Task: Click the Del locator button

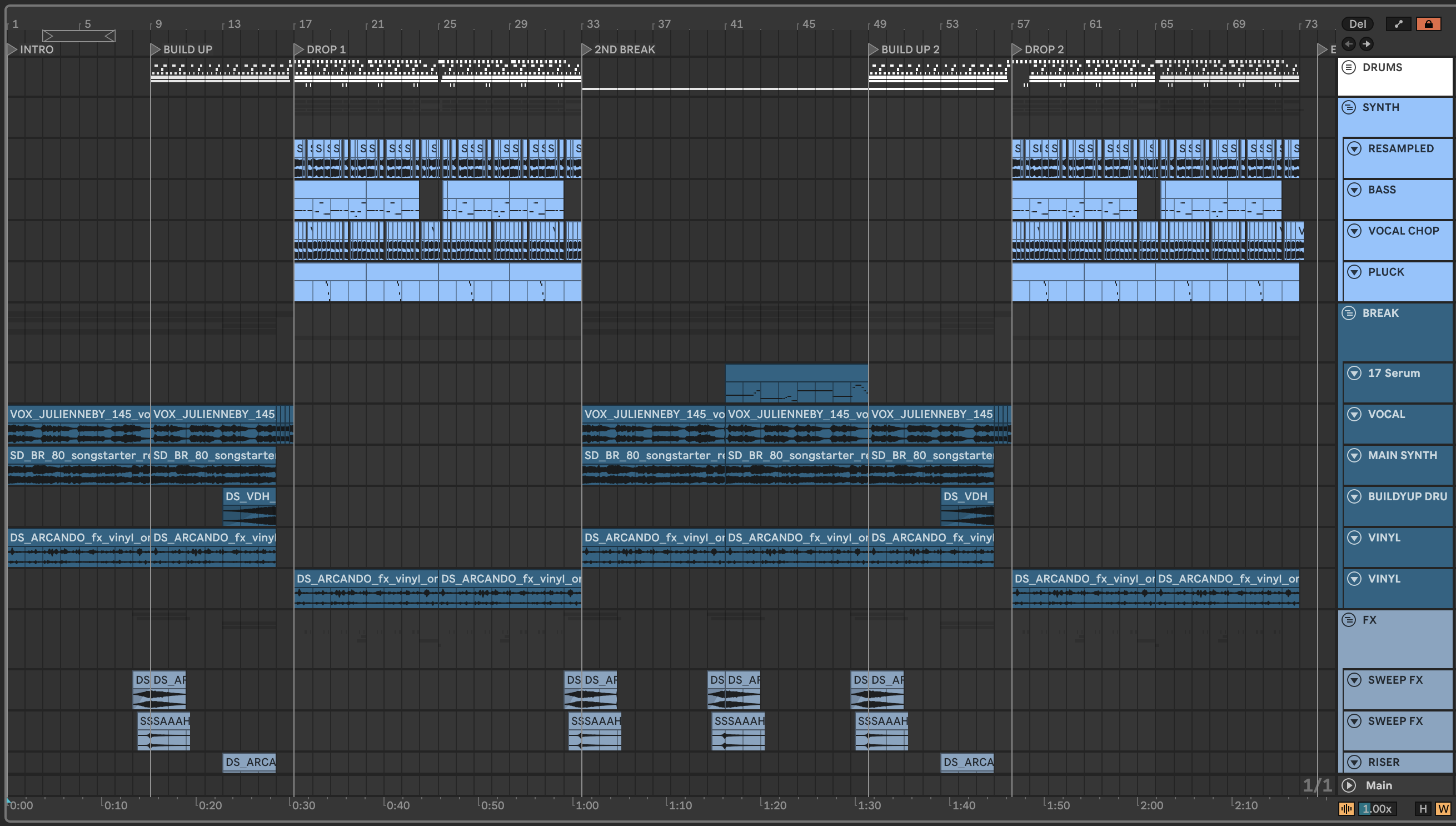Action: 1357,24
